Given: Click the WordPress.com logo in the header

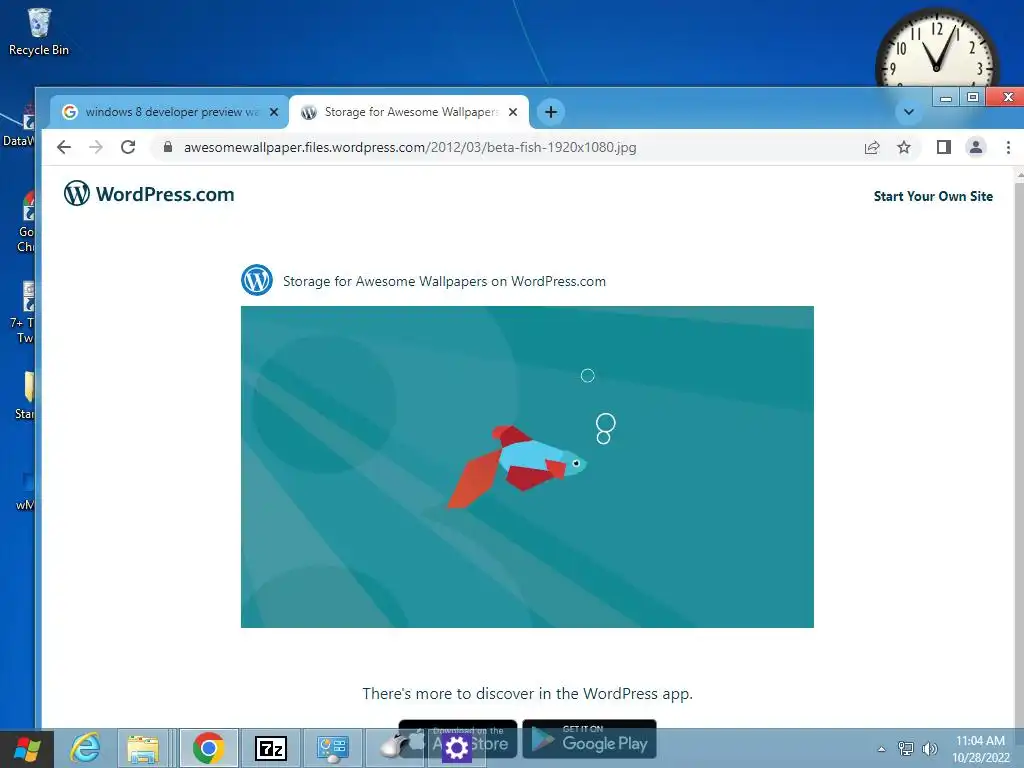Looking at the screenshot, I should coord(149,194).
